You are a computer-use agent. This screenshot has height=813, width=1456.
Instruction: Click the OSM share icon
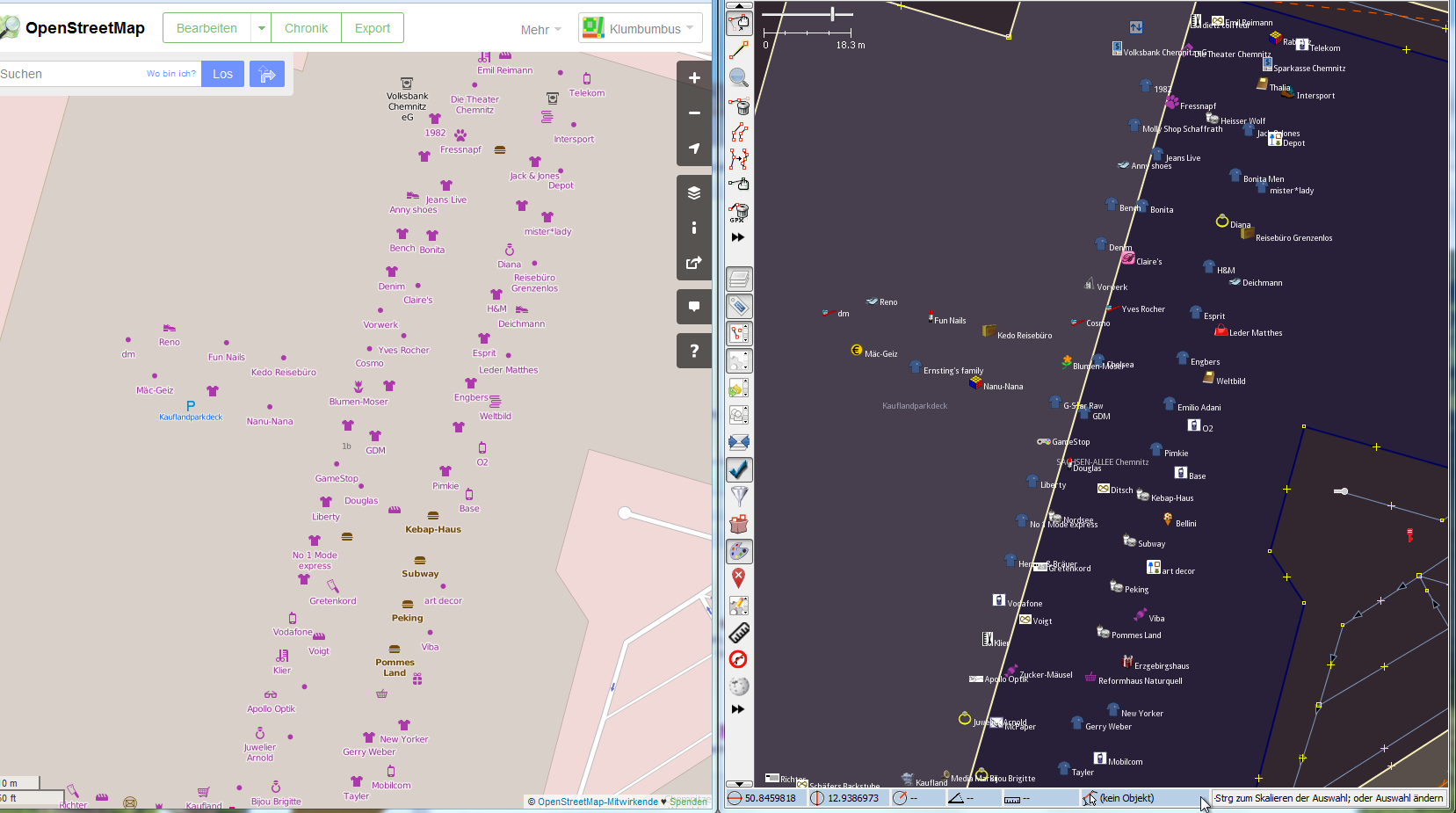pyautogui.click(x=693, y=263)
